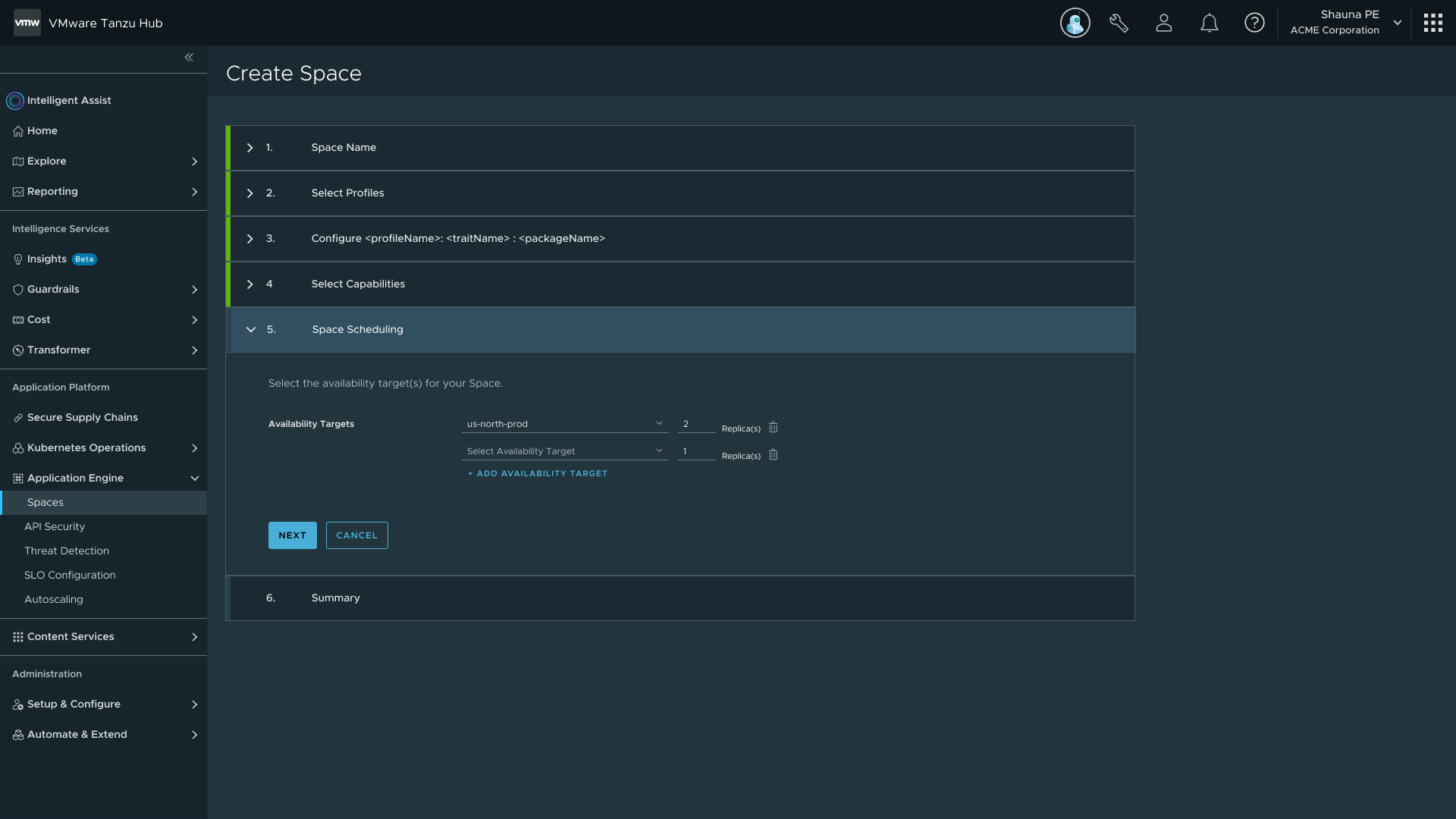Open the notifications bell
Image resolution: width=1456 pixels, height=819 pixels.
[1210, 23]
